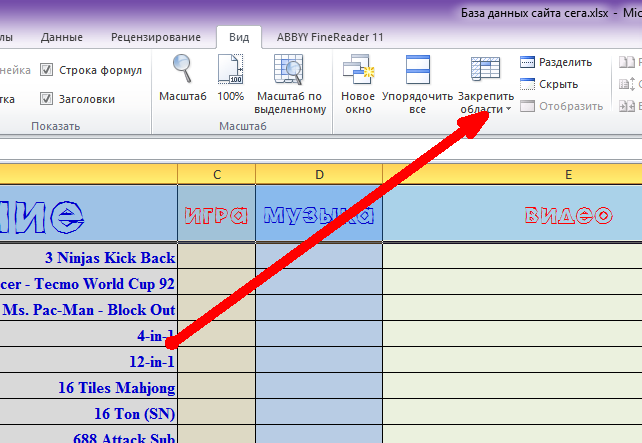Select the 12-in-1 cell

click(x=88, y=361)
